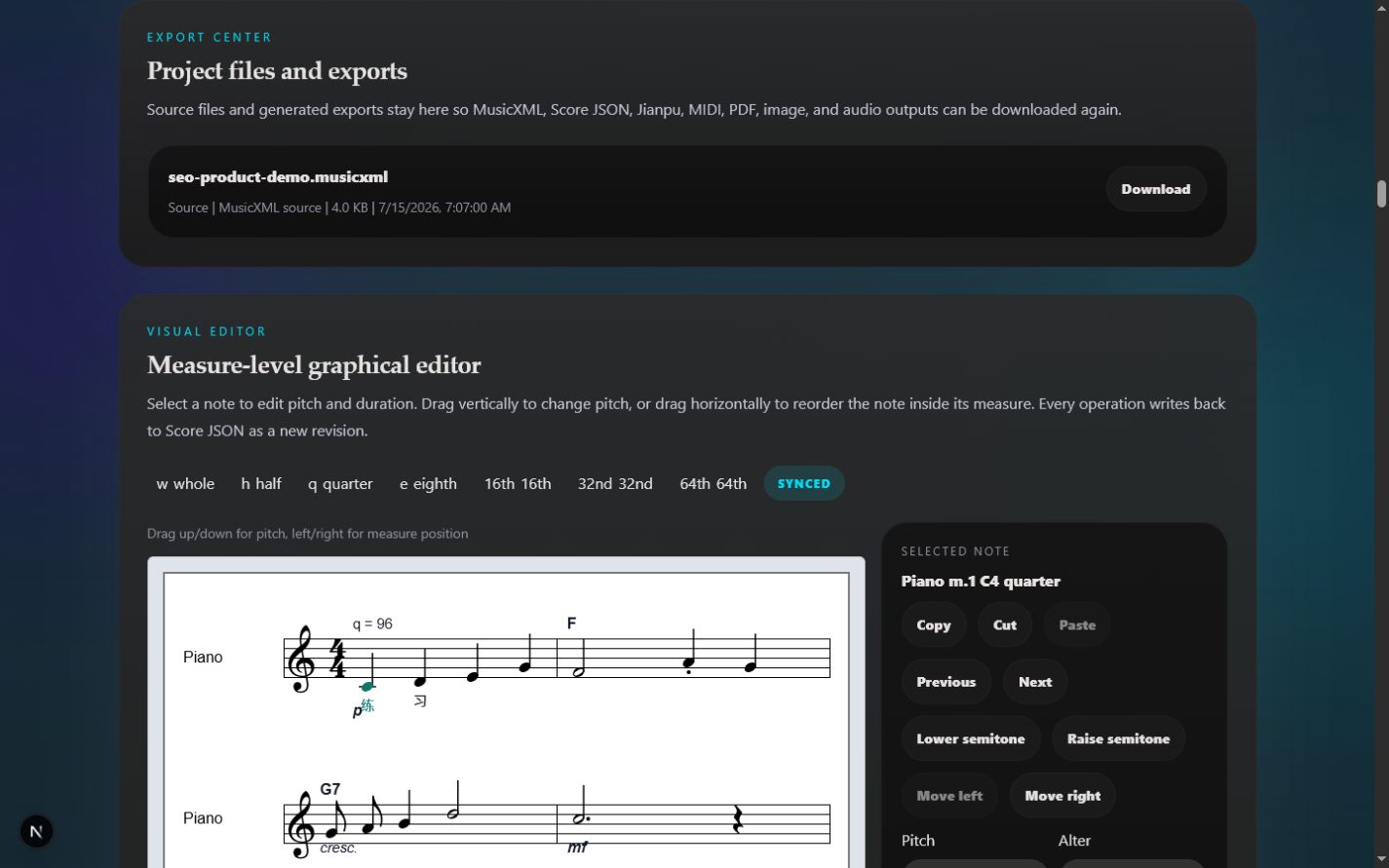Click the Next.js logo badge
This screenshot has width=1389, height=868.
36,831
